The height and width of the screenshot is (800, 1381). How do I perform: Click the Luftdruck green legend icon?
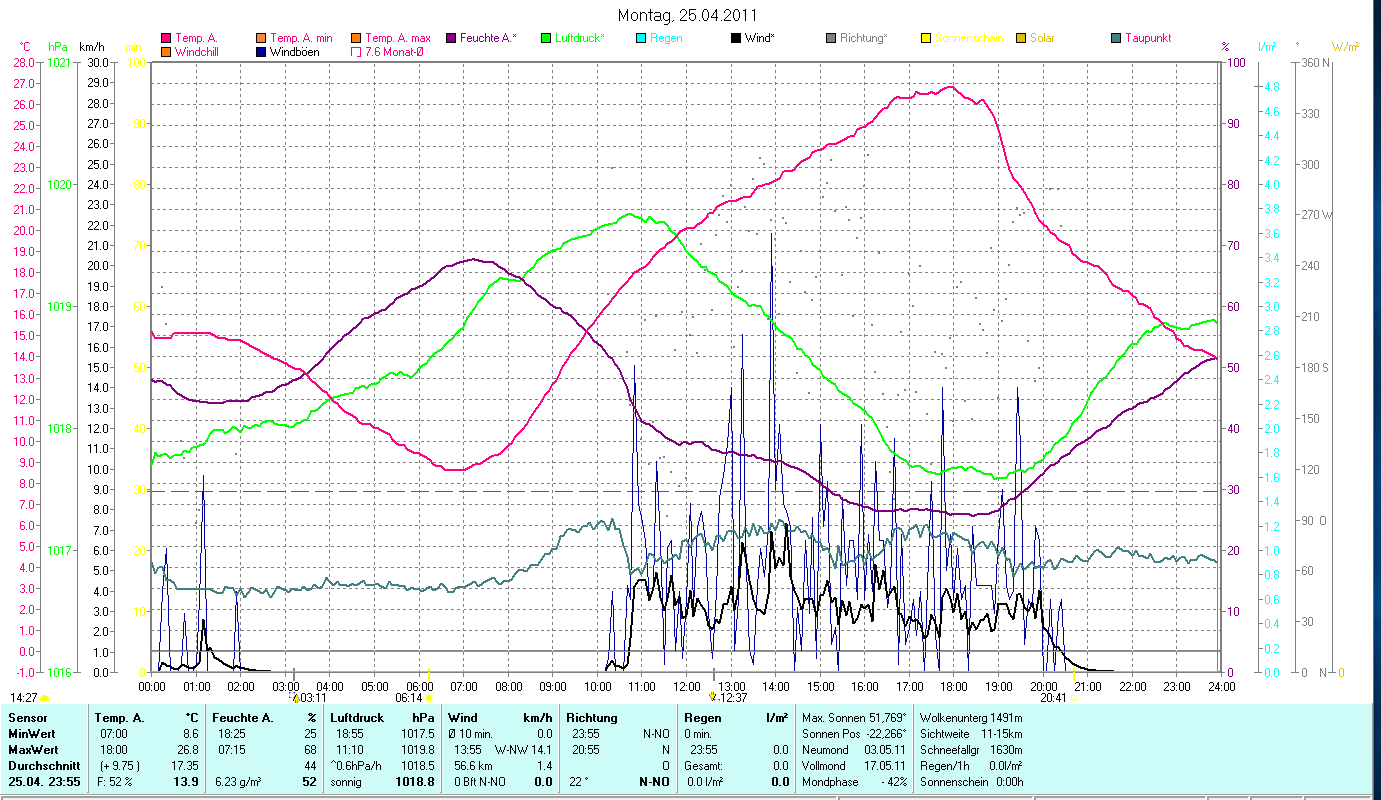click(x=546, y=38)
